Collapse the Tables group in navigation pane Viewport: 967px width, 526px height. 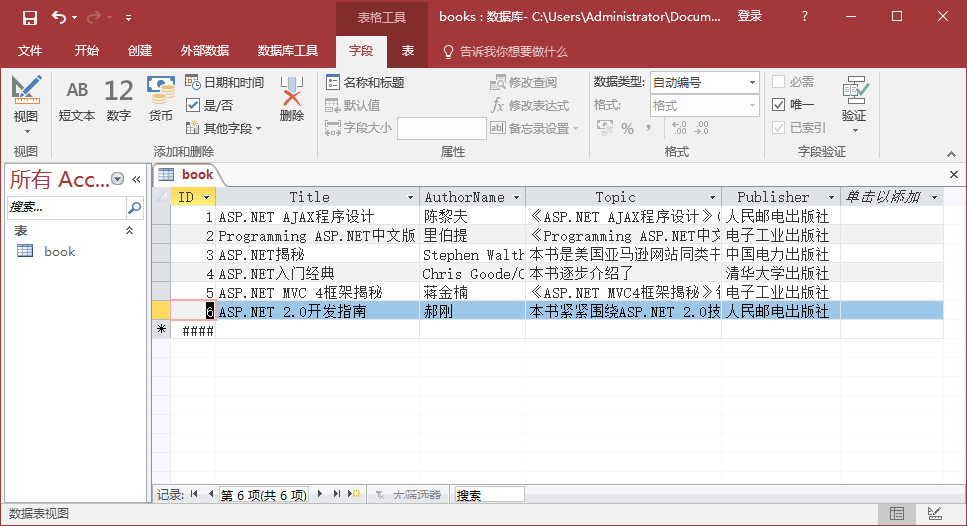[128, 231]
